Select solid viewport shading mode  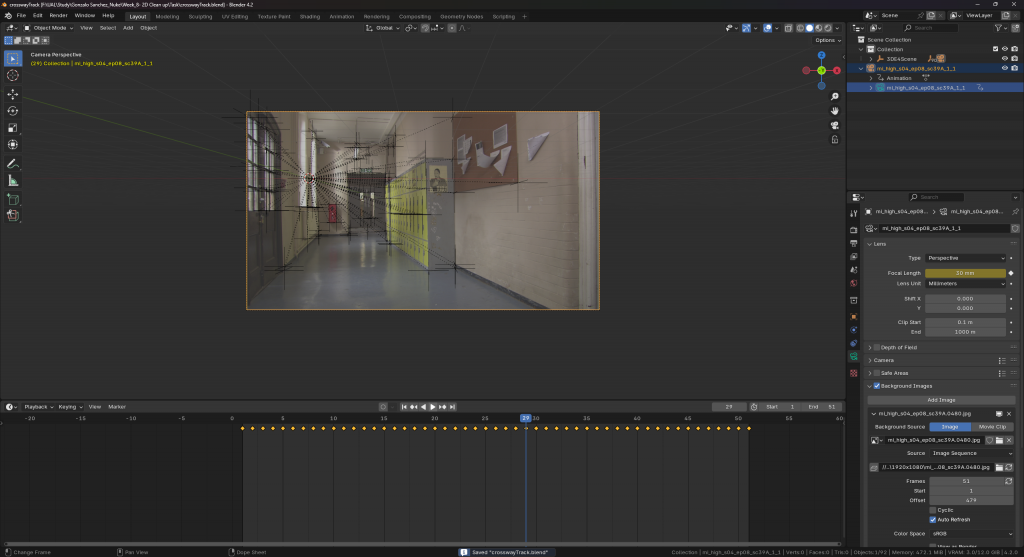point(810,28)
